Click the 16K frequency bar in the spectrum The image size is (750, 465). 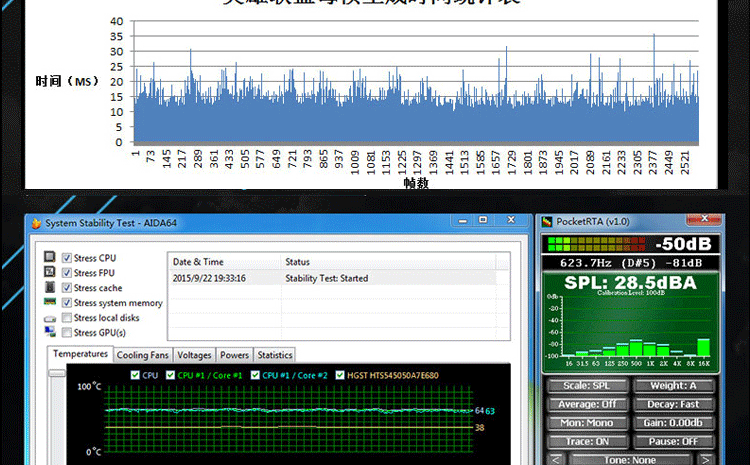click(x=704, y=347)
